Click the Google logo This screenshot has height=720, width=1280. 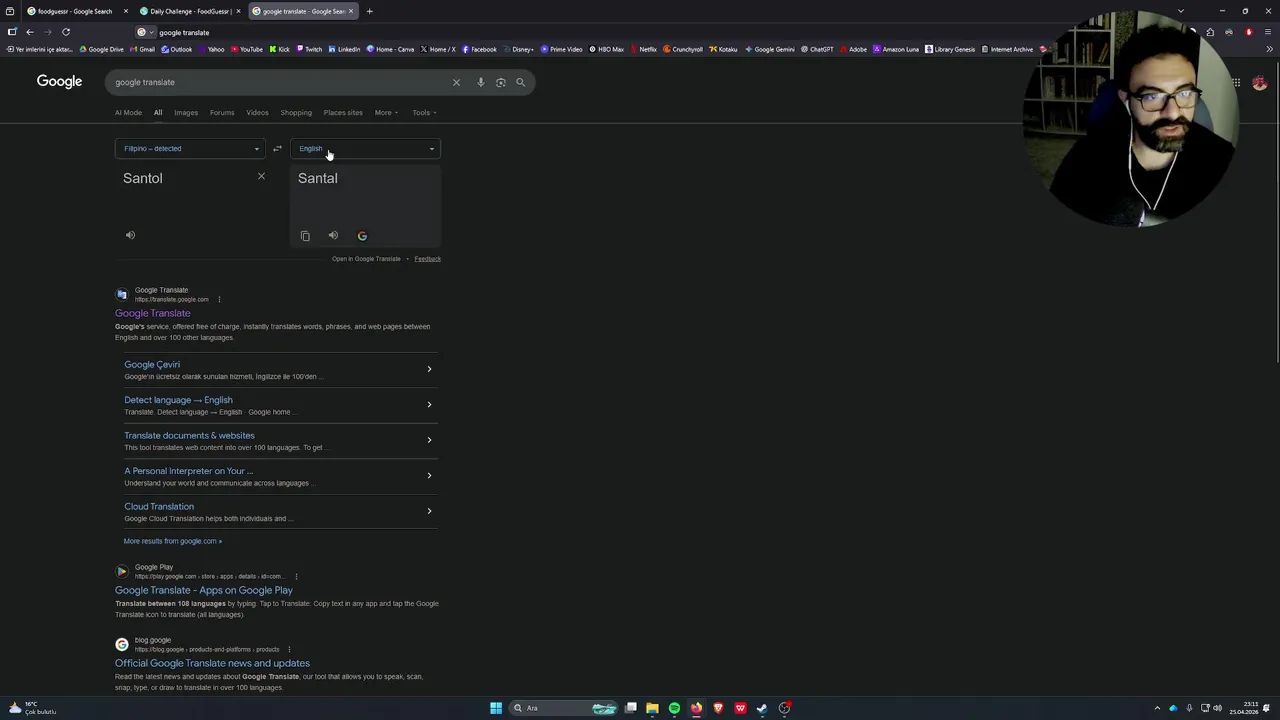pyautogui.click(x=59, y=81)
